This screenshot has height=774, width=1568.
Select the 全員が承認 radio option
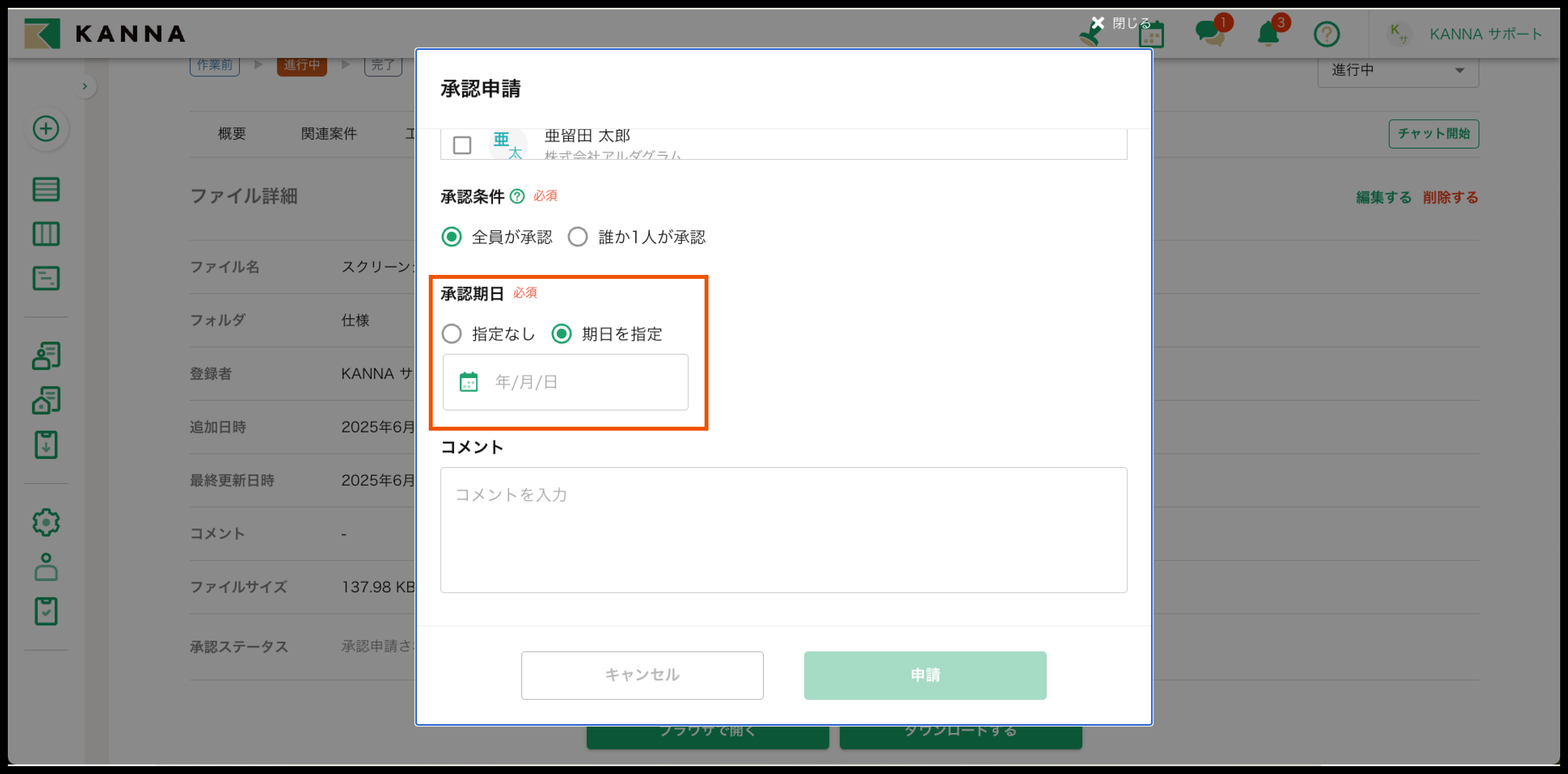[x=452, y=237]
